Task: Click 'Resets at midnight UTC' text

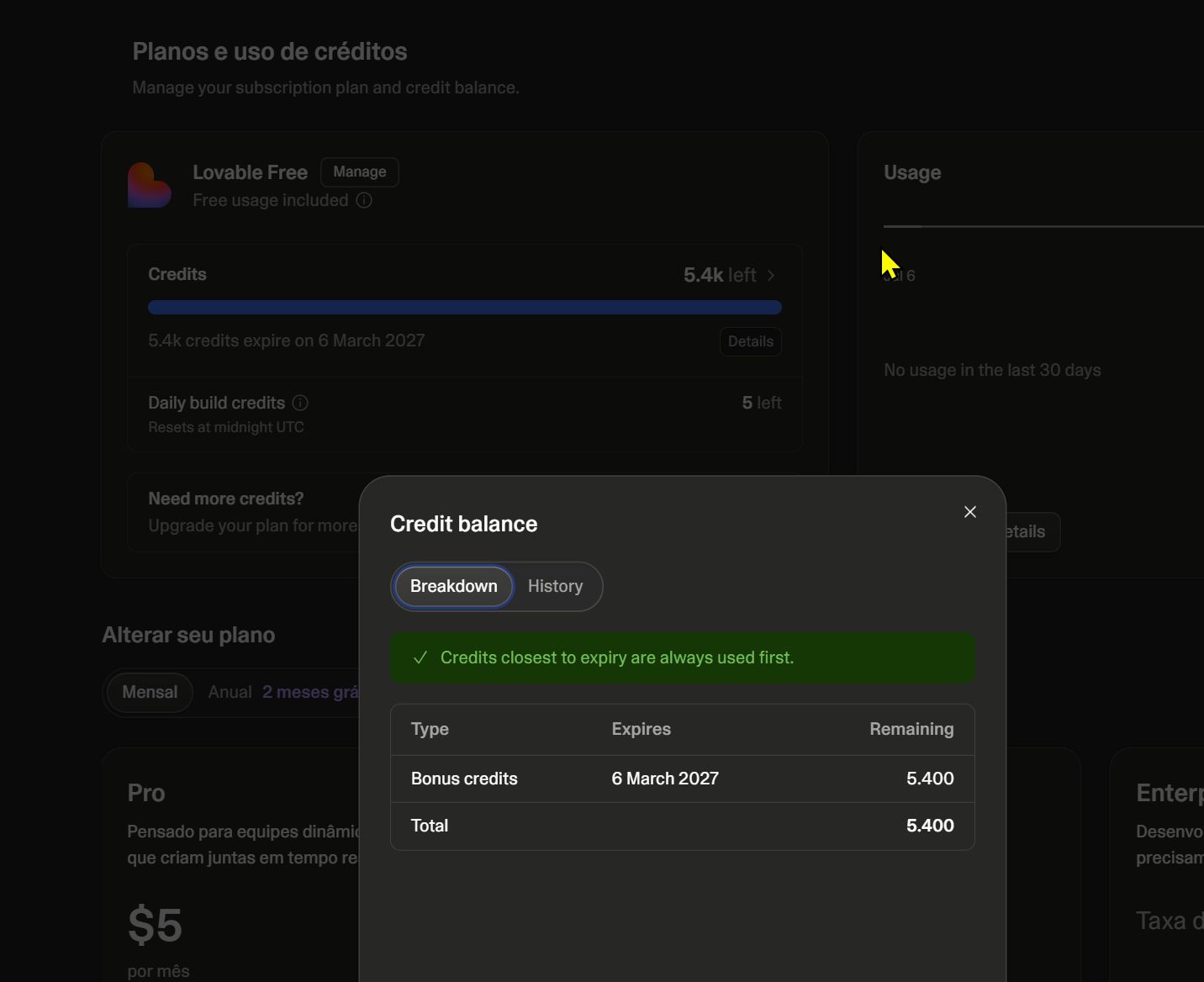Action: point(226,427)
